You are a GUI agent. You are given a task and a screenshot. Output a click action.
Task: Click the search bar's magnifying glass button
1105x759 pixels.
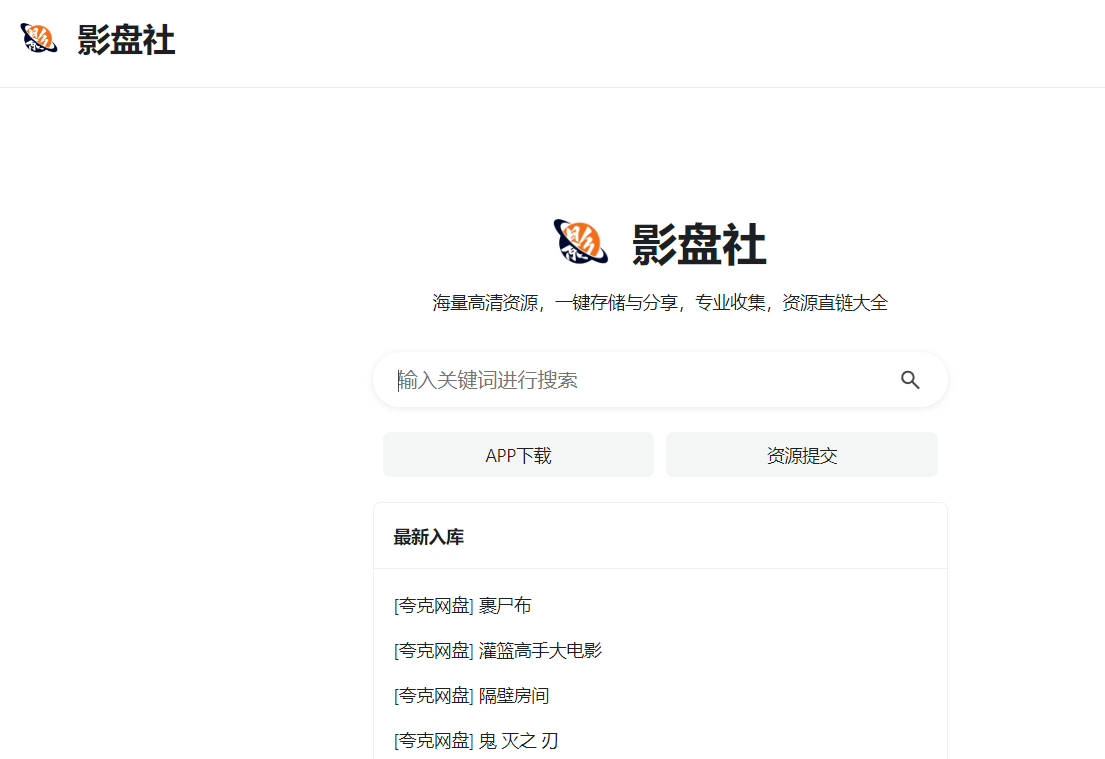[910, 380]
